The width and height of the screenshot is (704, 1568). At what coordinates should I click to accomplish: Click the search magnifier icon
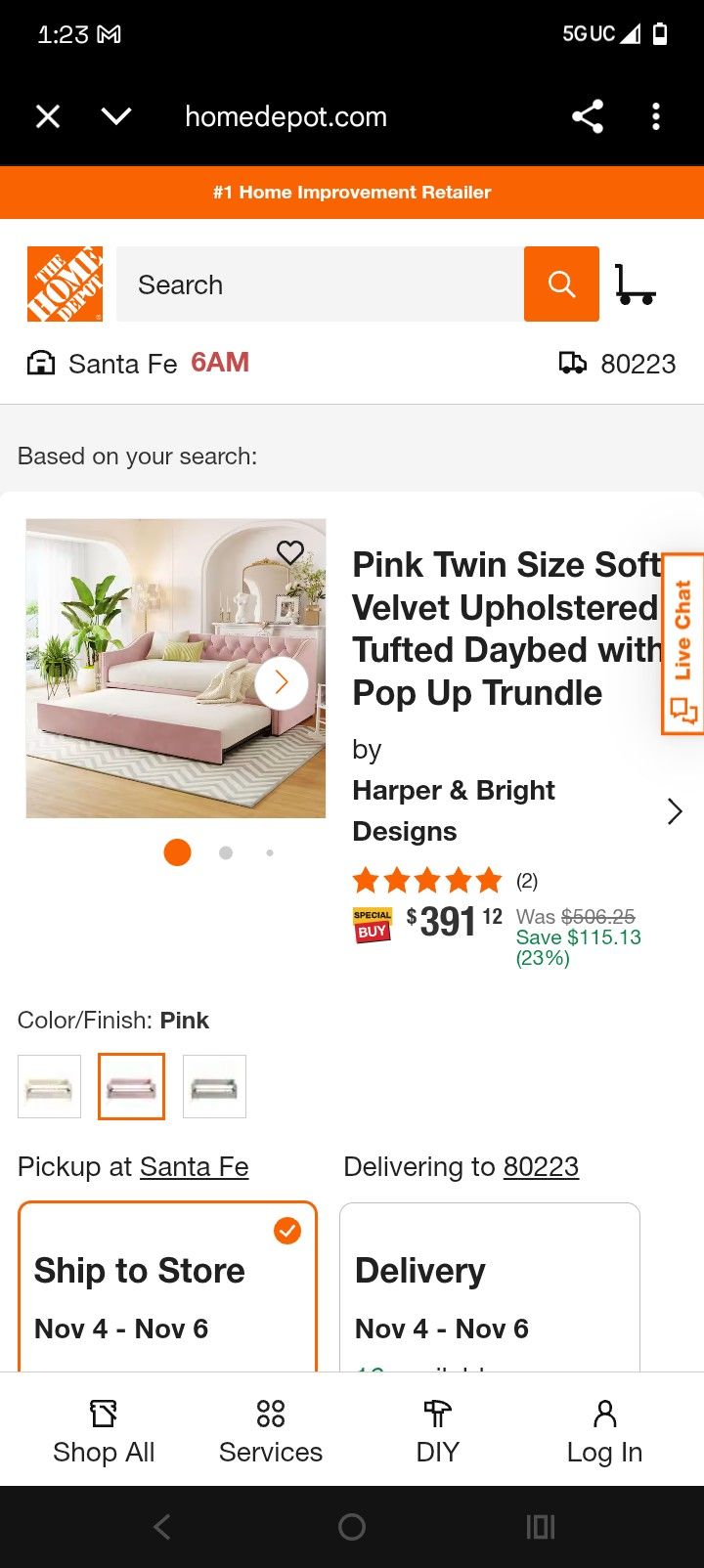pos(561,284)
